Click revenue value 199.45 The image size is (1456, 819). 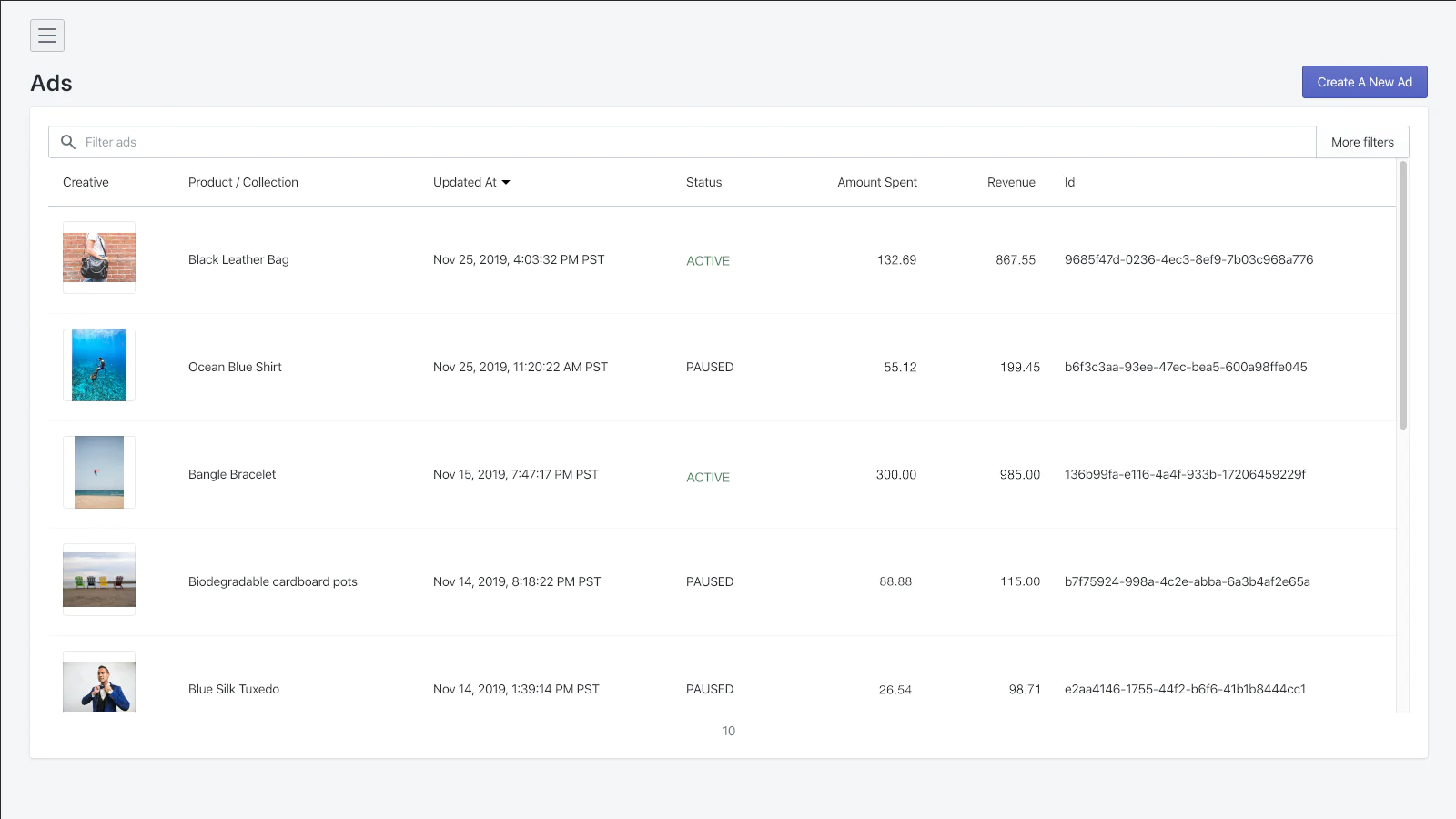coord(1020,367)
